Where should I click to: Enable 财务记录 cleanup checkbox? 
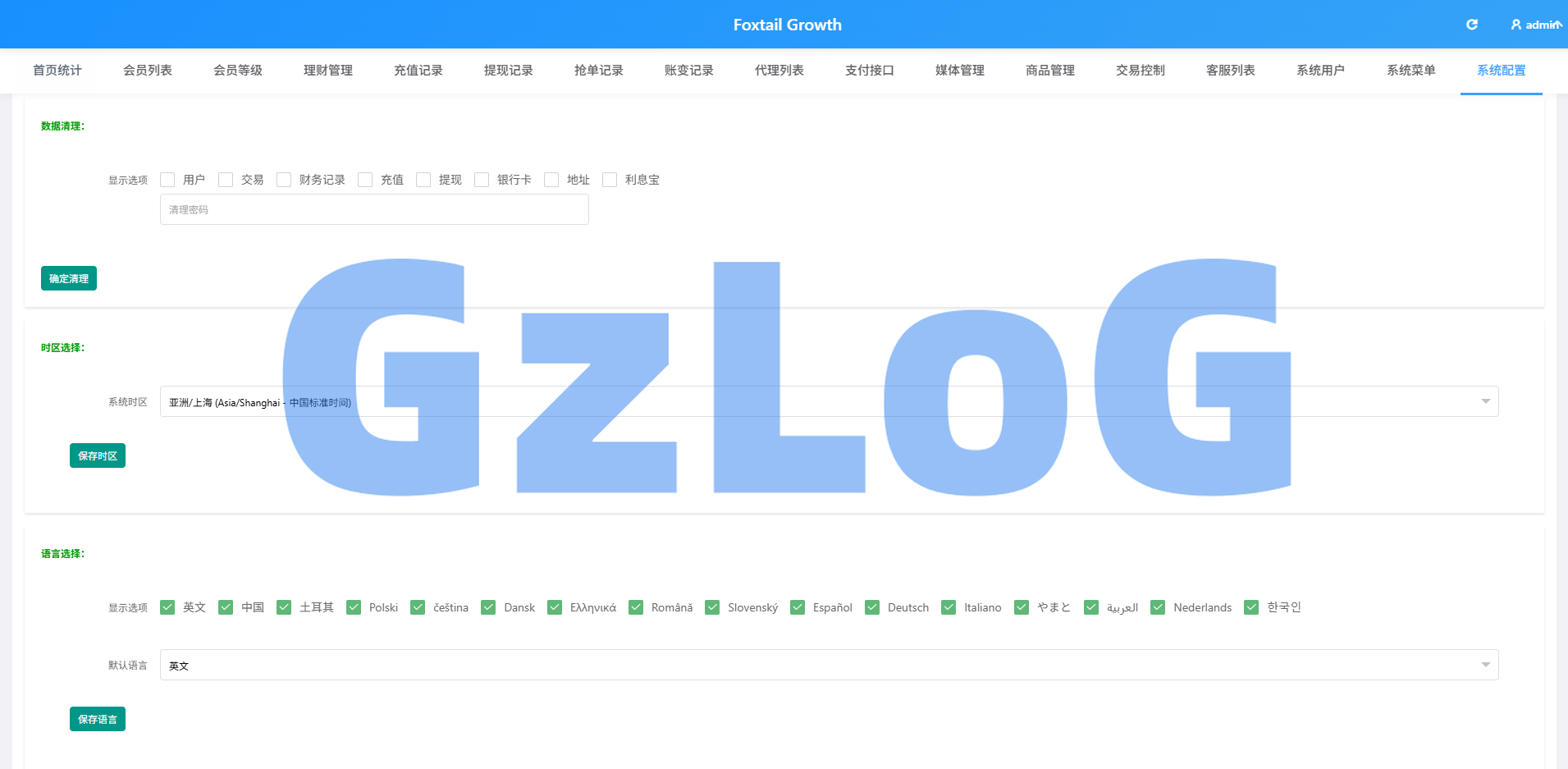pyautogui.click(x=284, y=180)
